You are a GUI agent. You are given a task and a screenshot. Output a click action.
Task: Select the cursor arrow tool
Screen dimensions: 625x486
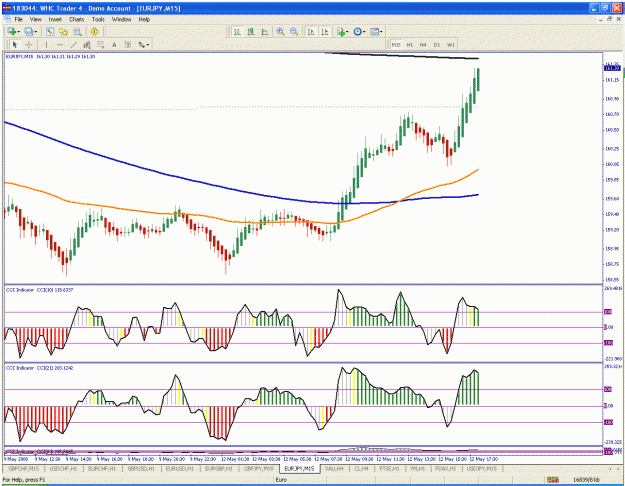(x=15, y=45)
